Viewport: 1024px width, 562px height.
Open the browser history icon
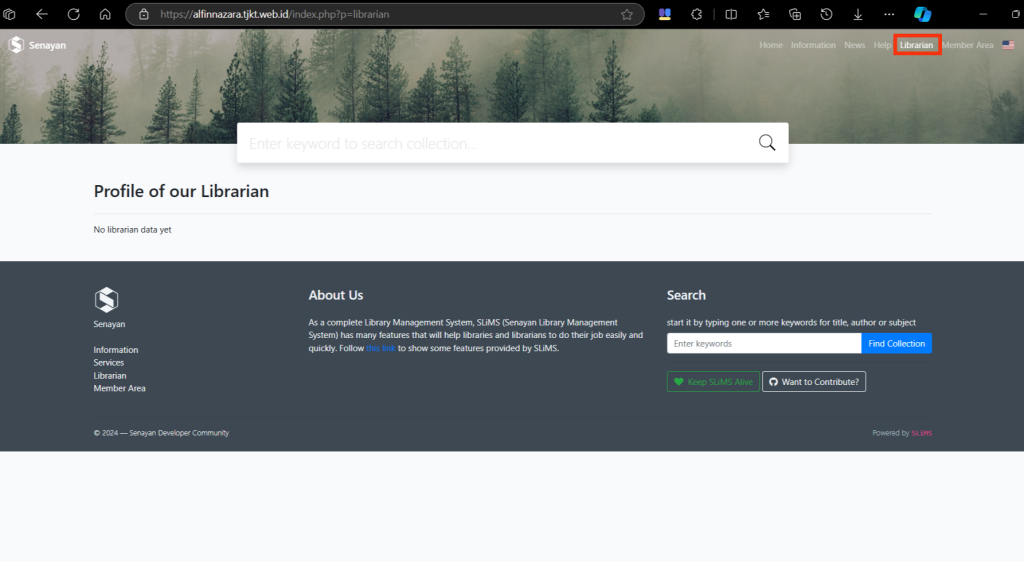[x=827, y=14]
